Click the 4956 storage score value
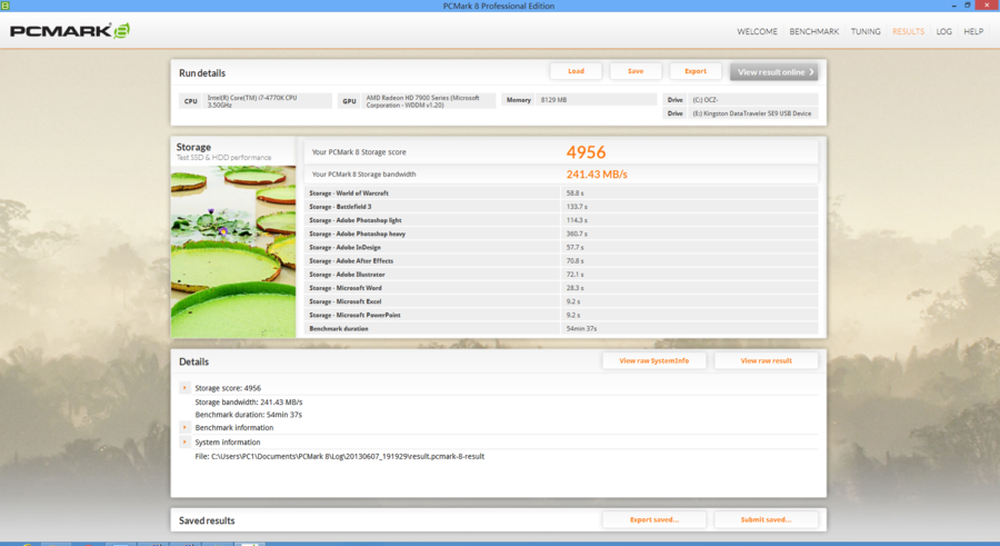 coord(586,152)
